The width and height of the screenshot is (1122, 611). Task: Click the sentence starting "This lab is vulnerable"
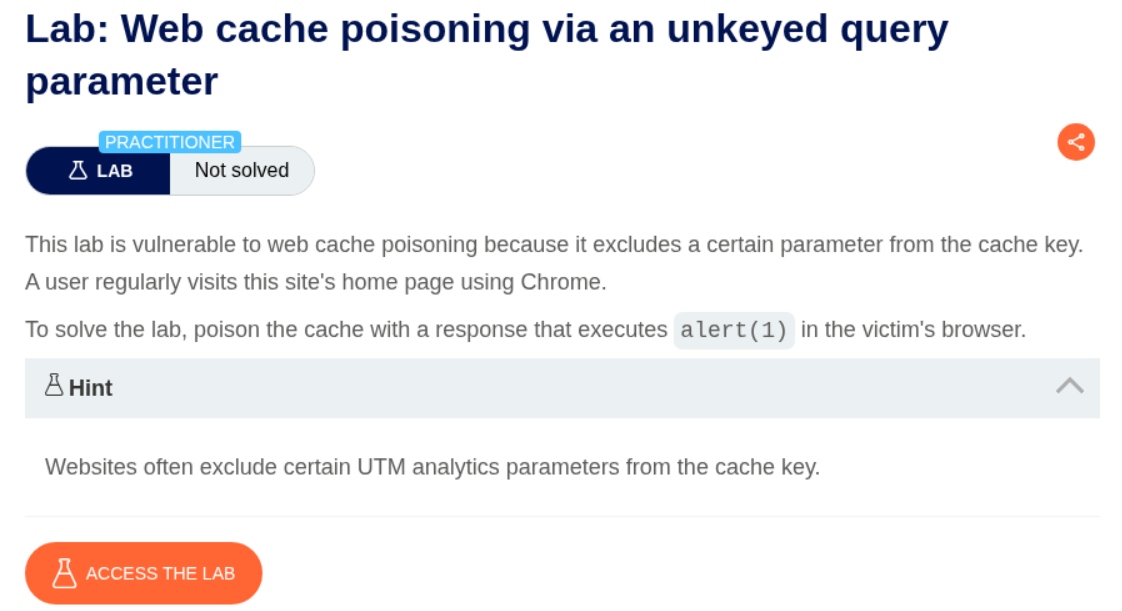tap(553, 244)
